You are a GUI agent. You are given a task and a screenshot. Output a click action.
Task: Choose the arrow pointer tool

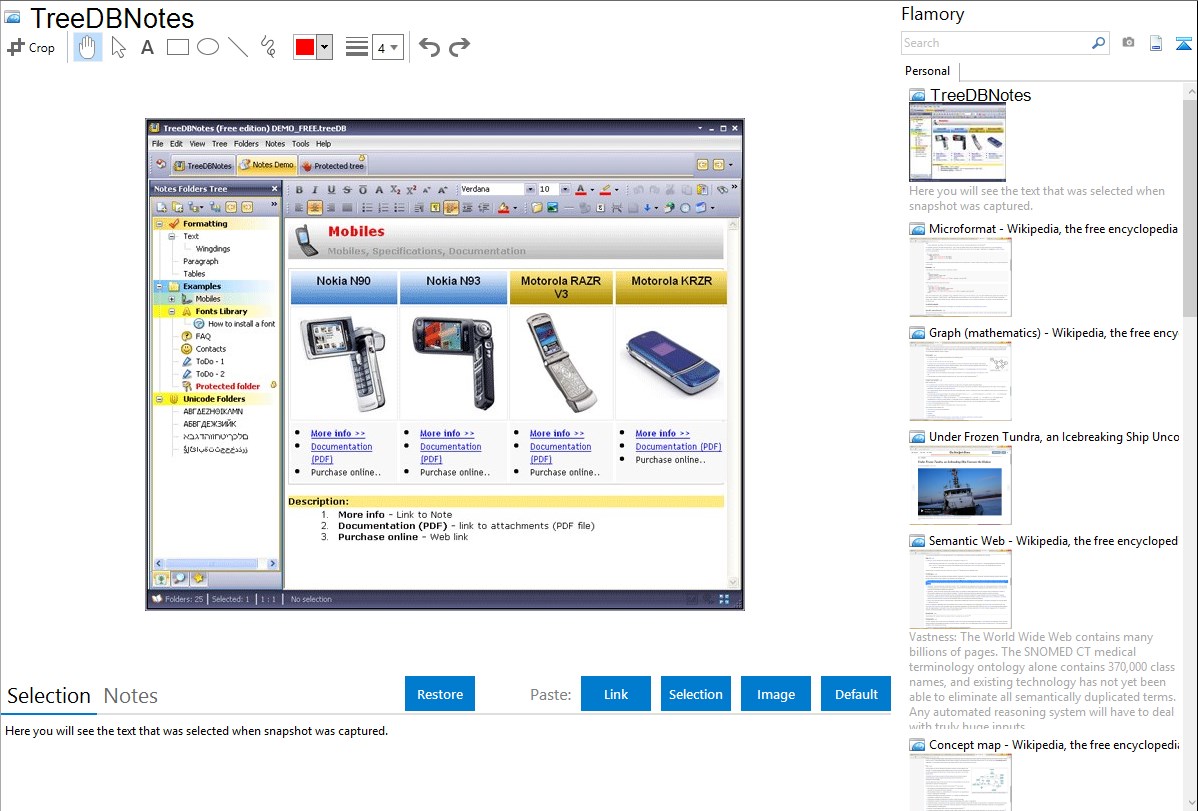point(118,47)
